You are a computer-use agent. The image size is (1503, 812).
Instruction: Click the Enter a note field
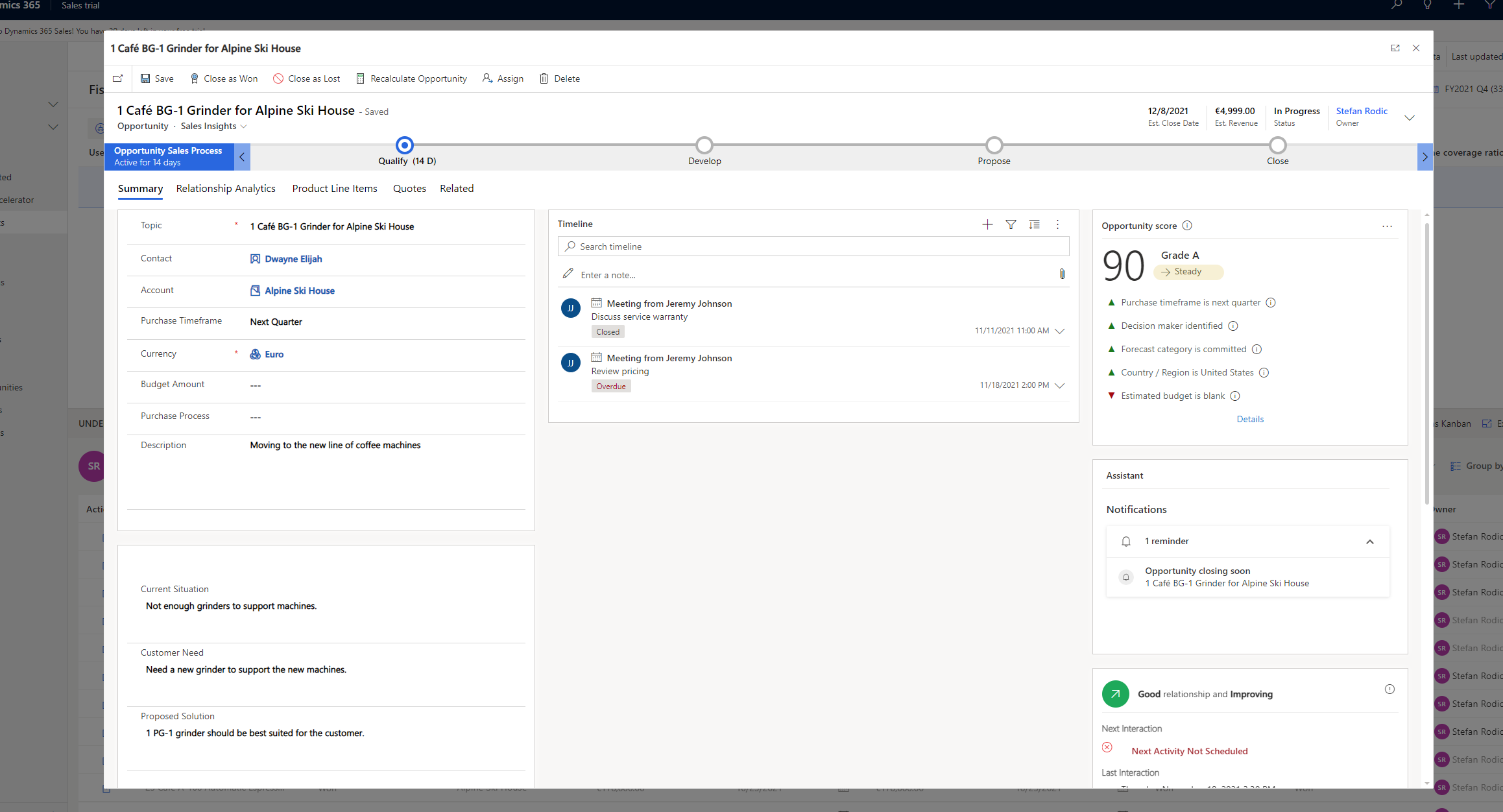coord(804,275)
